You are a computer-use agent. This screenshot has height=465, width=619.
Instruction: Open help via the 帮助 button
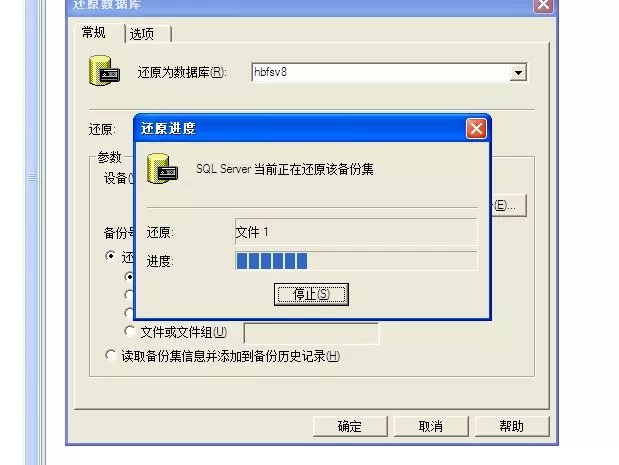point(512,426)
